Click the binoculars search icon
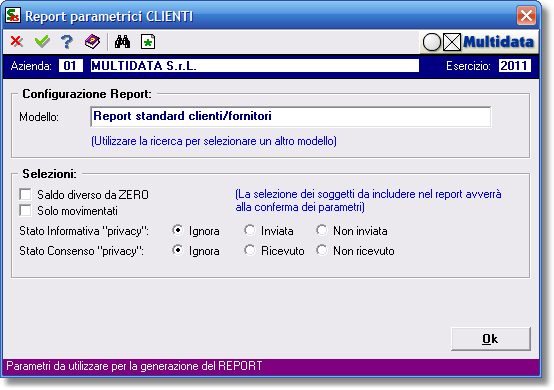The height and width of the screenshot is (390, 554). (x=122, y=42)
